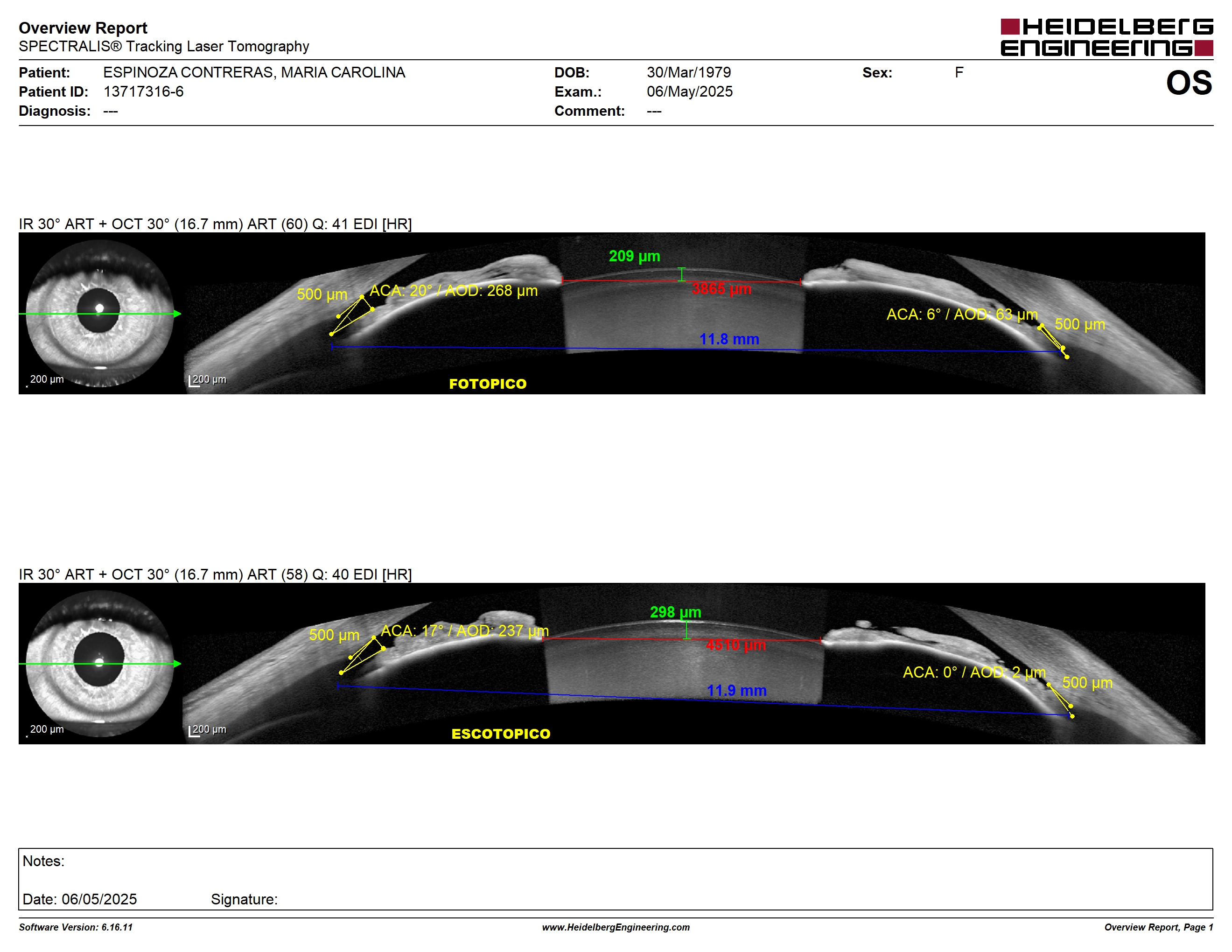
Task: Open the photopic IR eye thumbnail
Action: pos(100,314)
